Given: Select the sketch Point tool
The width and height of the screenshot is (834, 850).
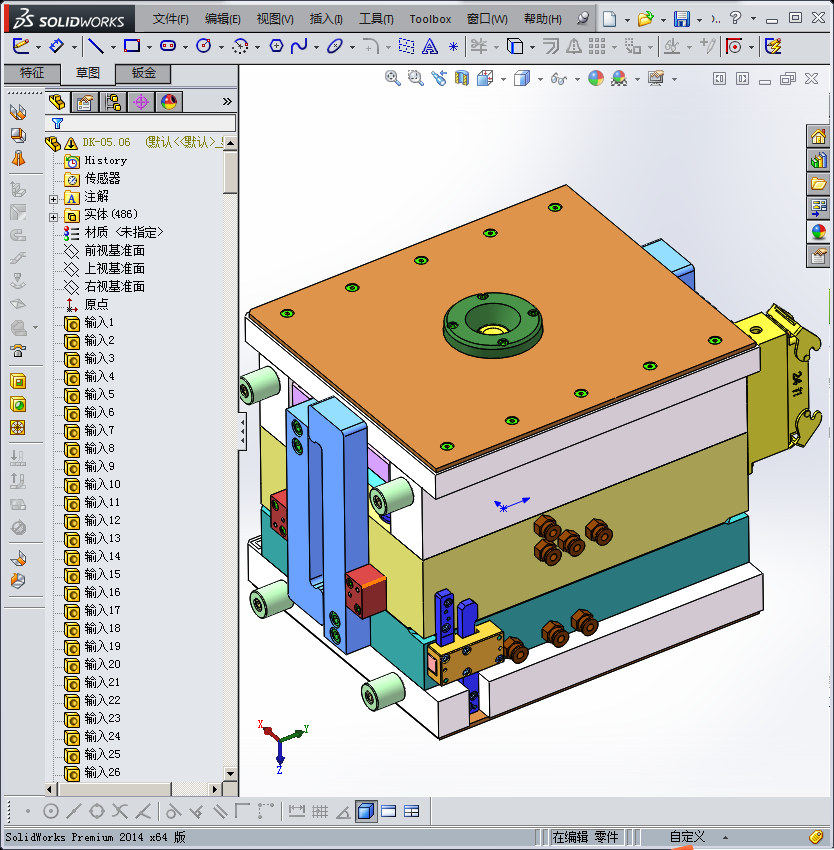Looking at the screenshot, I should click(x=453, y=47).
